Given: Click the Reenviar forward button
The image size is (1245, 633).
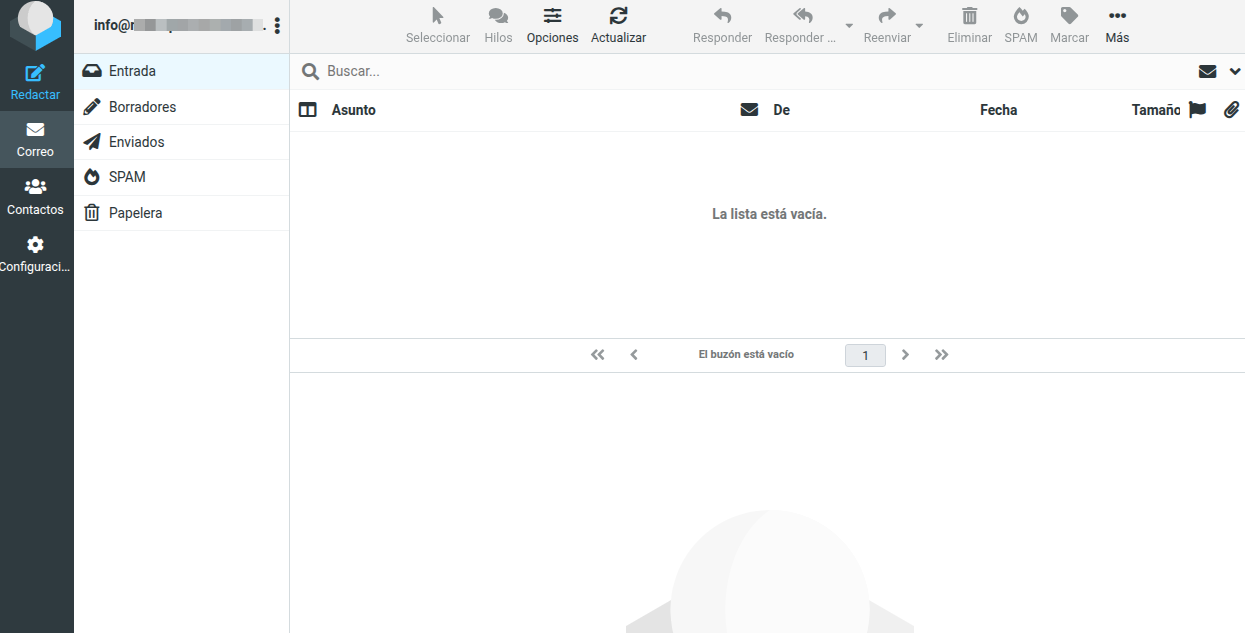Looking at the screenshot, I should pos(887,27).
